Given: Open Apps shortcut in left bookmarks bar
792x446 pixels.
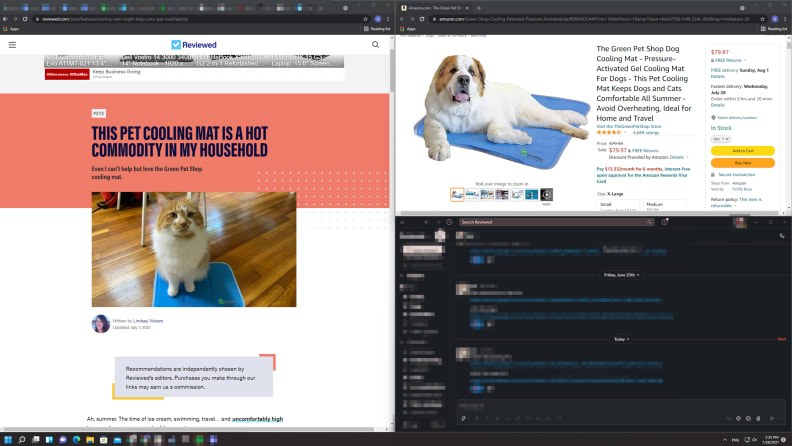Looking at the screenshot, I should coord(11,29).
